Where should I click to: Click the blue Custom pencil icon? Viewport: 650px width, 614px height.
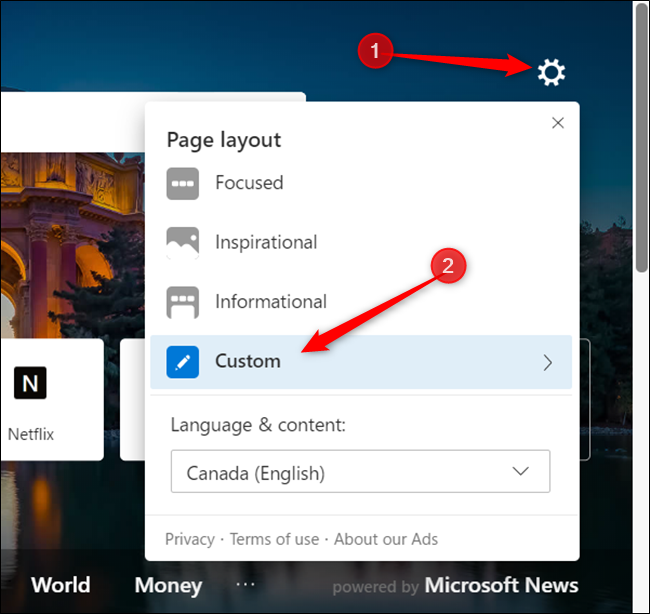pos(182,362)
